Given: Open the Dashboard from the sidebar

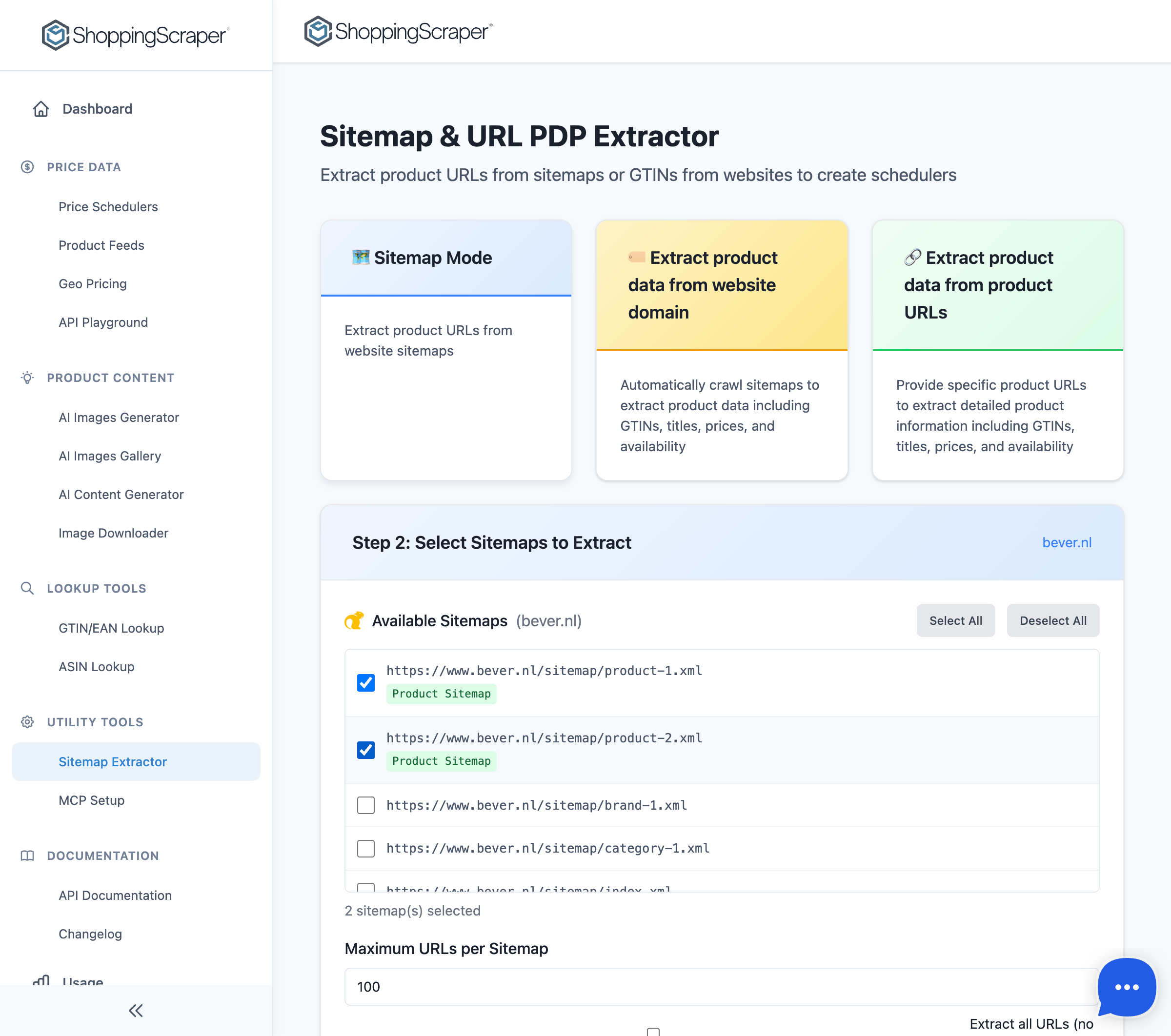Looking at the screenshot, I should [97, 109].
